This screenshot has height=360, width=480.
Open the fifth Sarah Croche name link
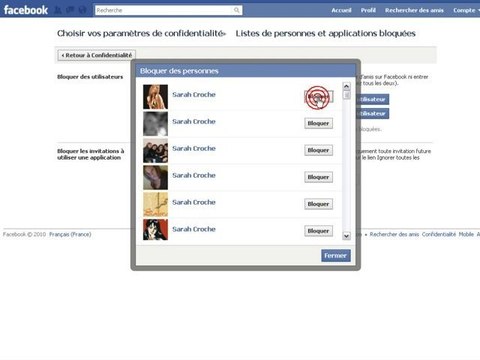(x=194, y=202)
